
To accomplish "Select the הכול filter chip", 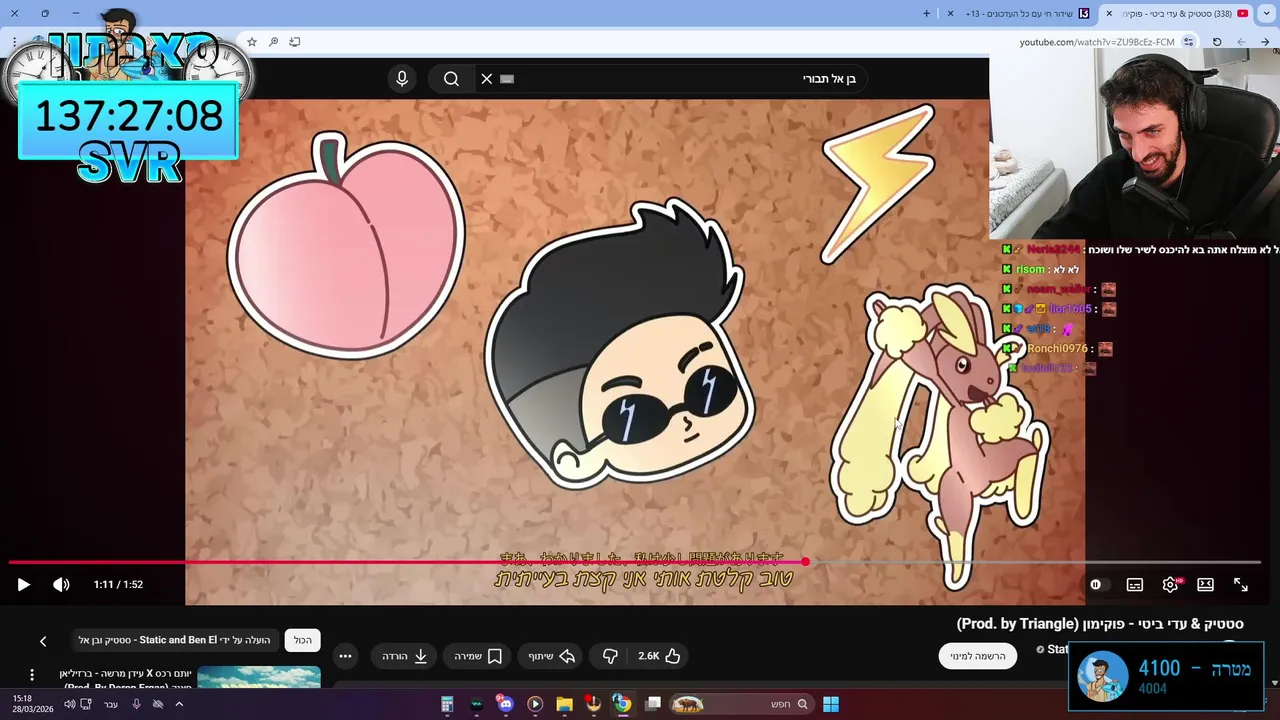I will click(x=303, y=640).
